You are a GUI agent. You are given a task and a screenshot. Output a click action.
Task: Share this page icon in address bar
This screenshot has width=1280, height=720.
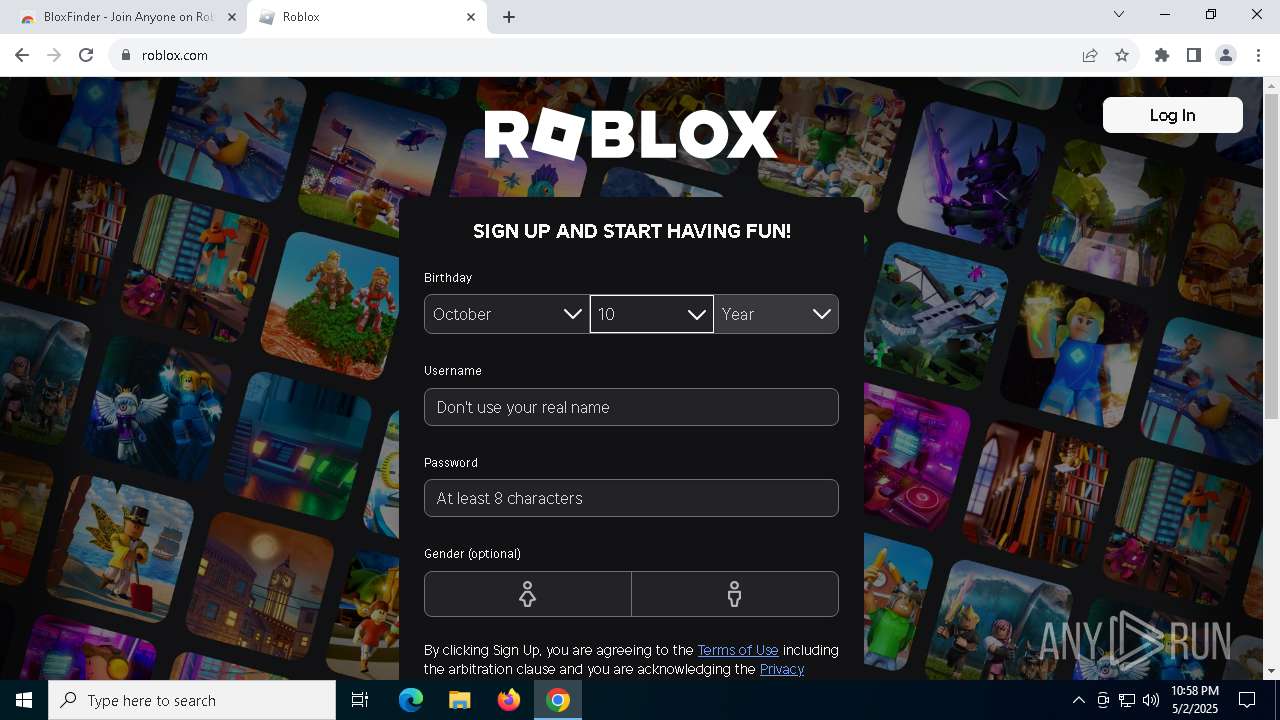pos(1090,55)
